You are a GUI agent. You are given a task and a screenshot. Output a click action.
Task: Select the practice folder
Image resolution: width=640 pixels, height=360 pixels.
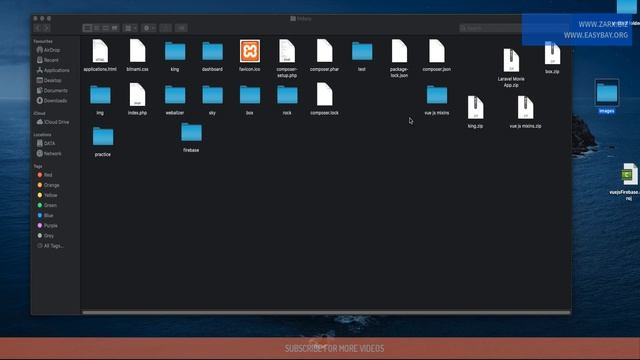pyautogui.click(x=103, y=141)
